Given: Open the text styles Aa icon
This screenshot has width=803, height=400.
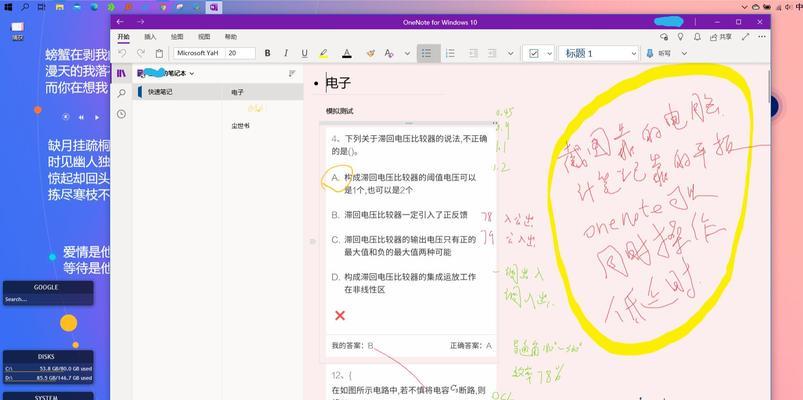Looking at the screenshot, I should click(389, 53).
